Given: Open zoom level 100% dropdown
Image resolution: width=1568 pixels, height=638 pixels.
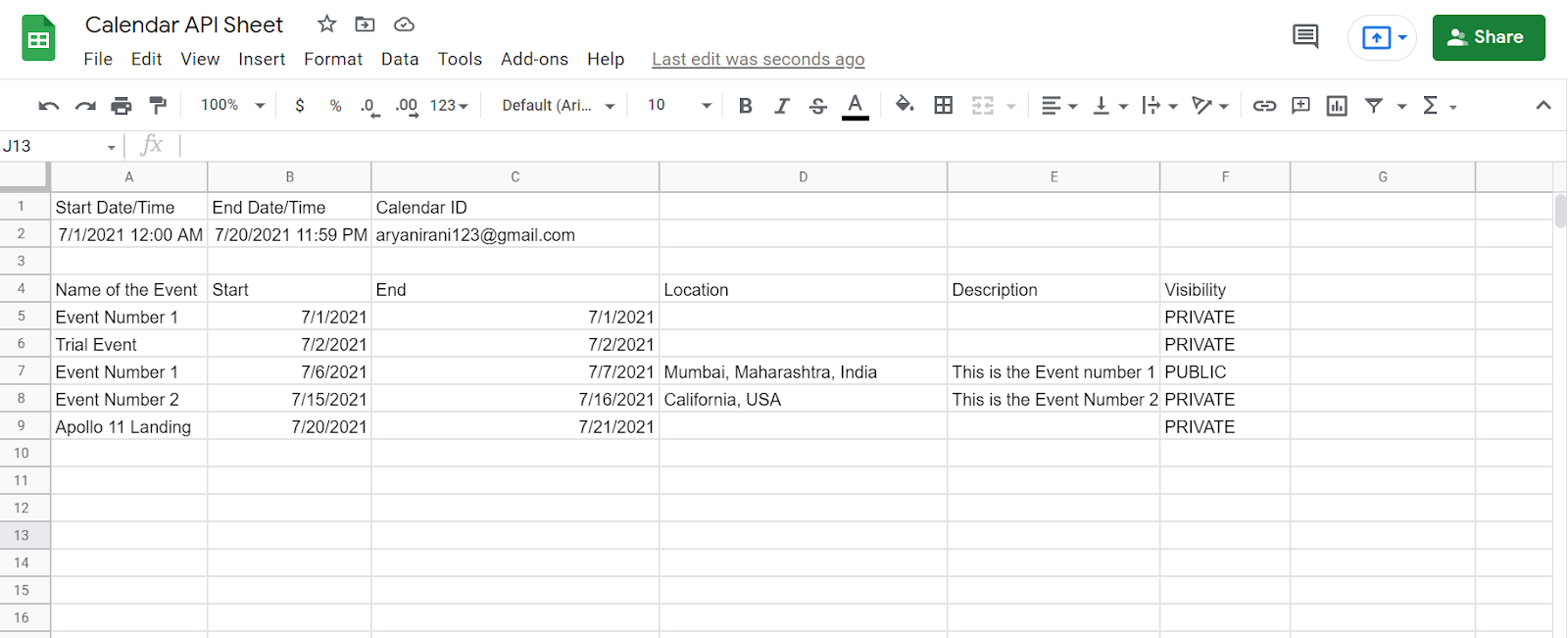Looking at the screenshot, I should [233, 105].
